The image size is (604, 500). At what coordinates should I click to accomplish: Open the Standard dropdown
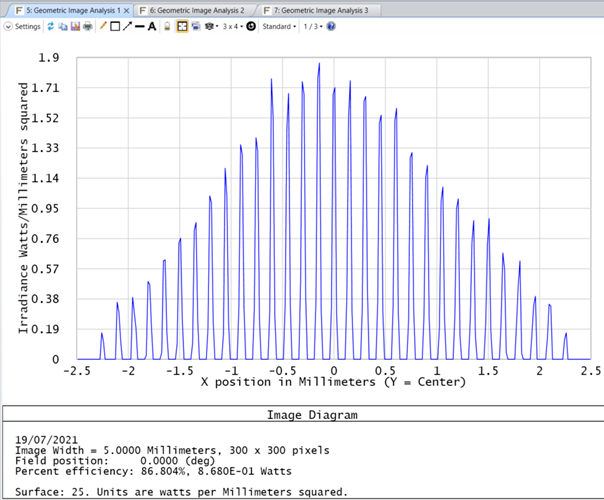(279, 27)
